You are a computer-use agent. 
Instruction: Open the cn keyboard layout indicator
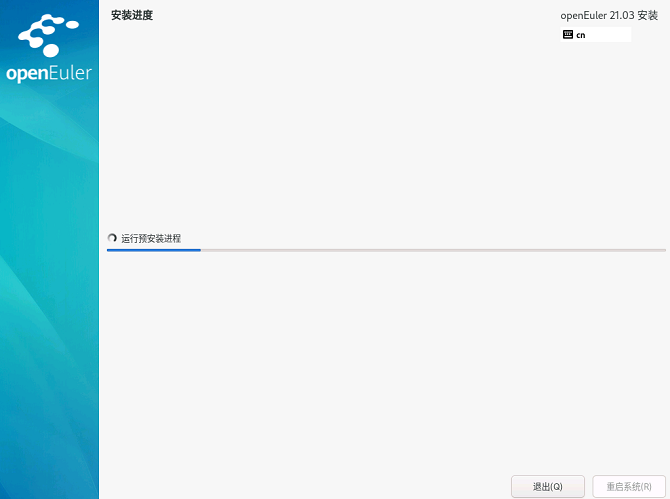[x=595, y=35]
